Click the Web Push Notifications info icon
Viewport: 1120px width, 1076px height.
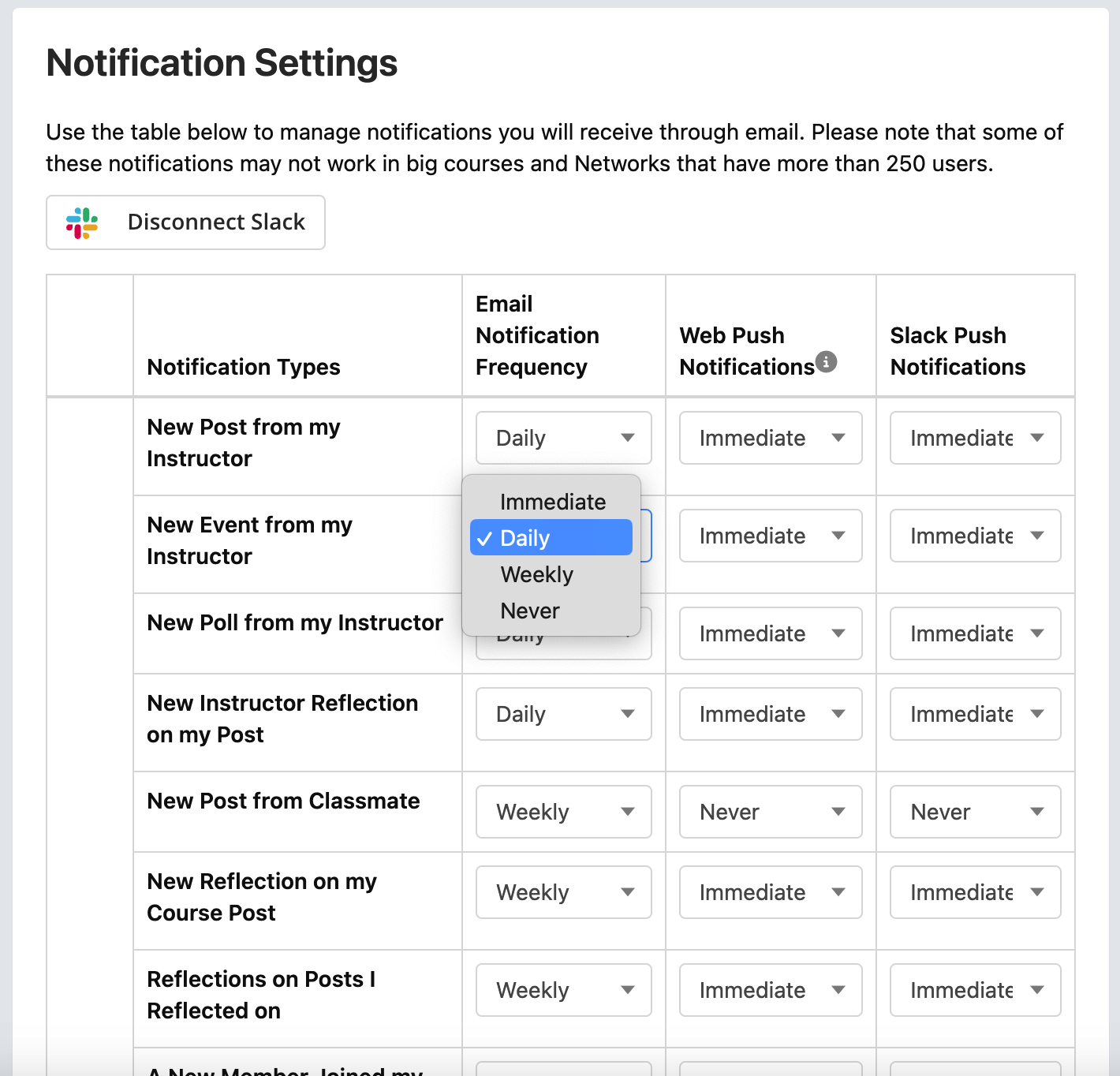click(826, 361)
